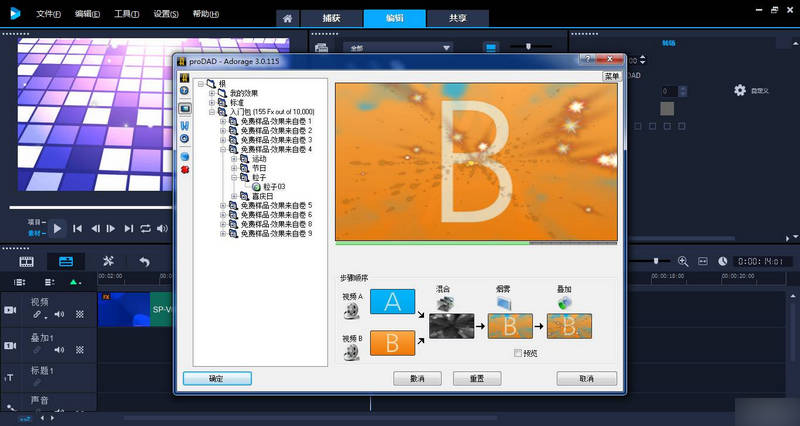Expand the 我的效果 folder
This screenshot has width=800, height=426.
[x=212, y=93]
